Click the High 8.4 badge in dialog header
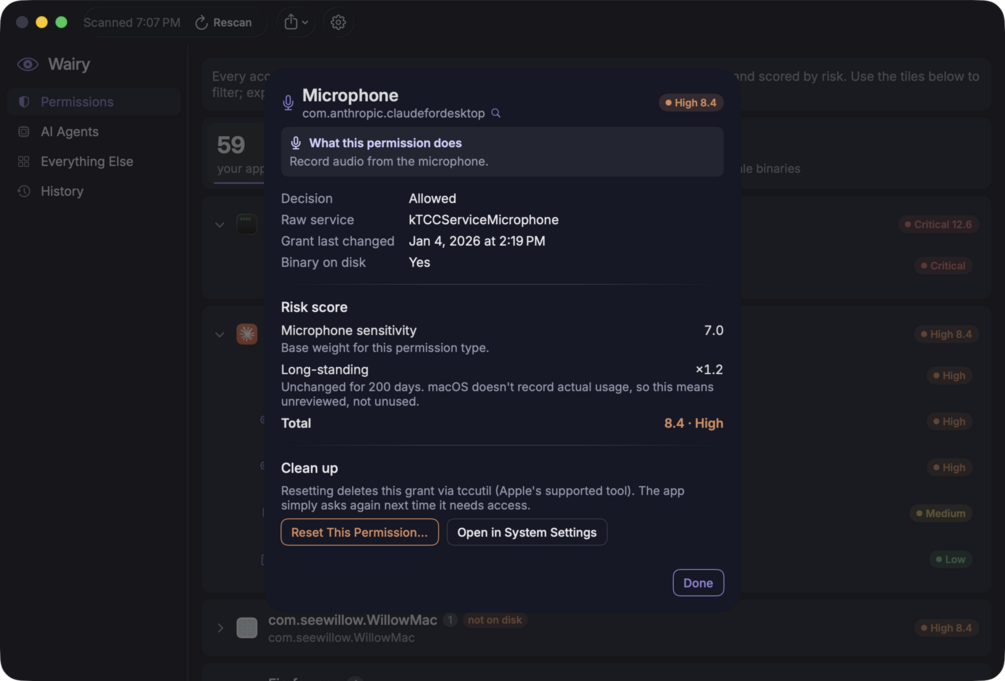 691,103
